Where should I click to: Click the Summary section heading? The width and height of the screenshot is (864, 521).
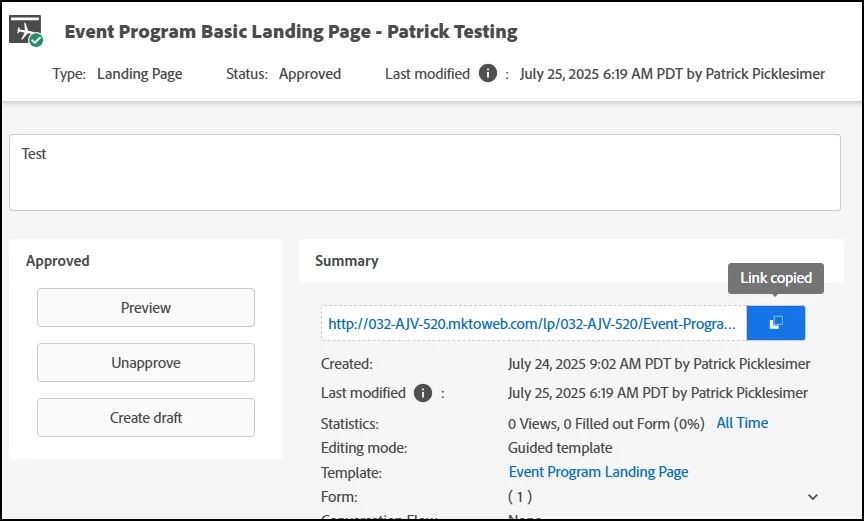pyautogui.click(x=347, y=260)
